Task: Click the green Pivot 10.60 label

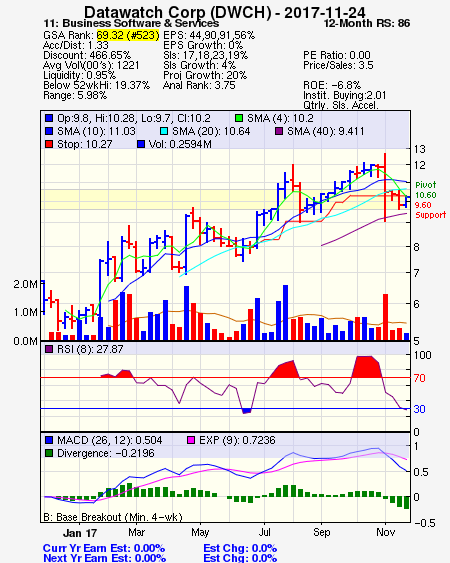Action: coord(426,190)
